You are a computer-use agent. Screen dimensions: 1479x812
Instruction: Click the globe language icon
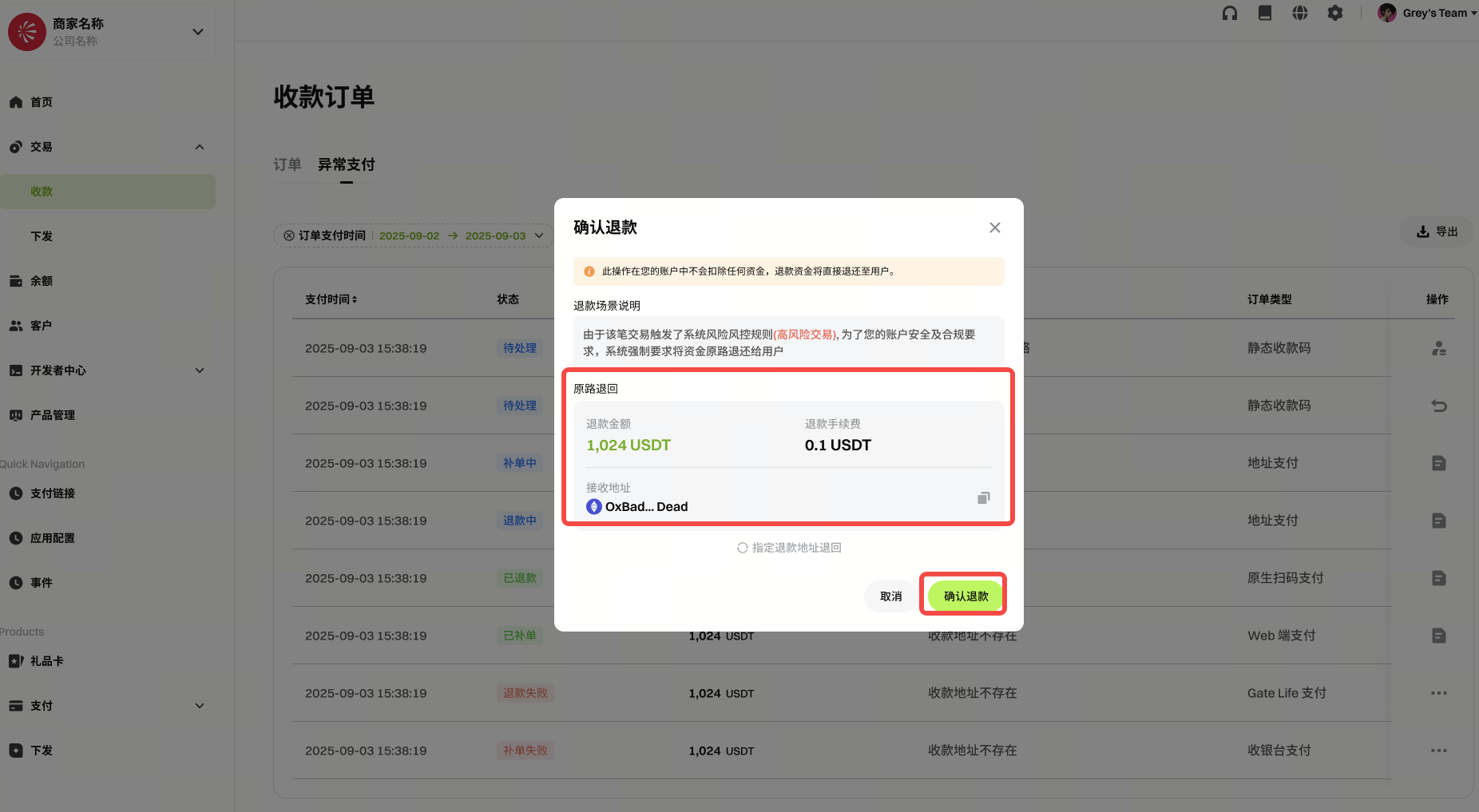click(1300, 13)
